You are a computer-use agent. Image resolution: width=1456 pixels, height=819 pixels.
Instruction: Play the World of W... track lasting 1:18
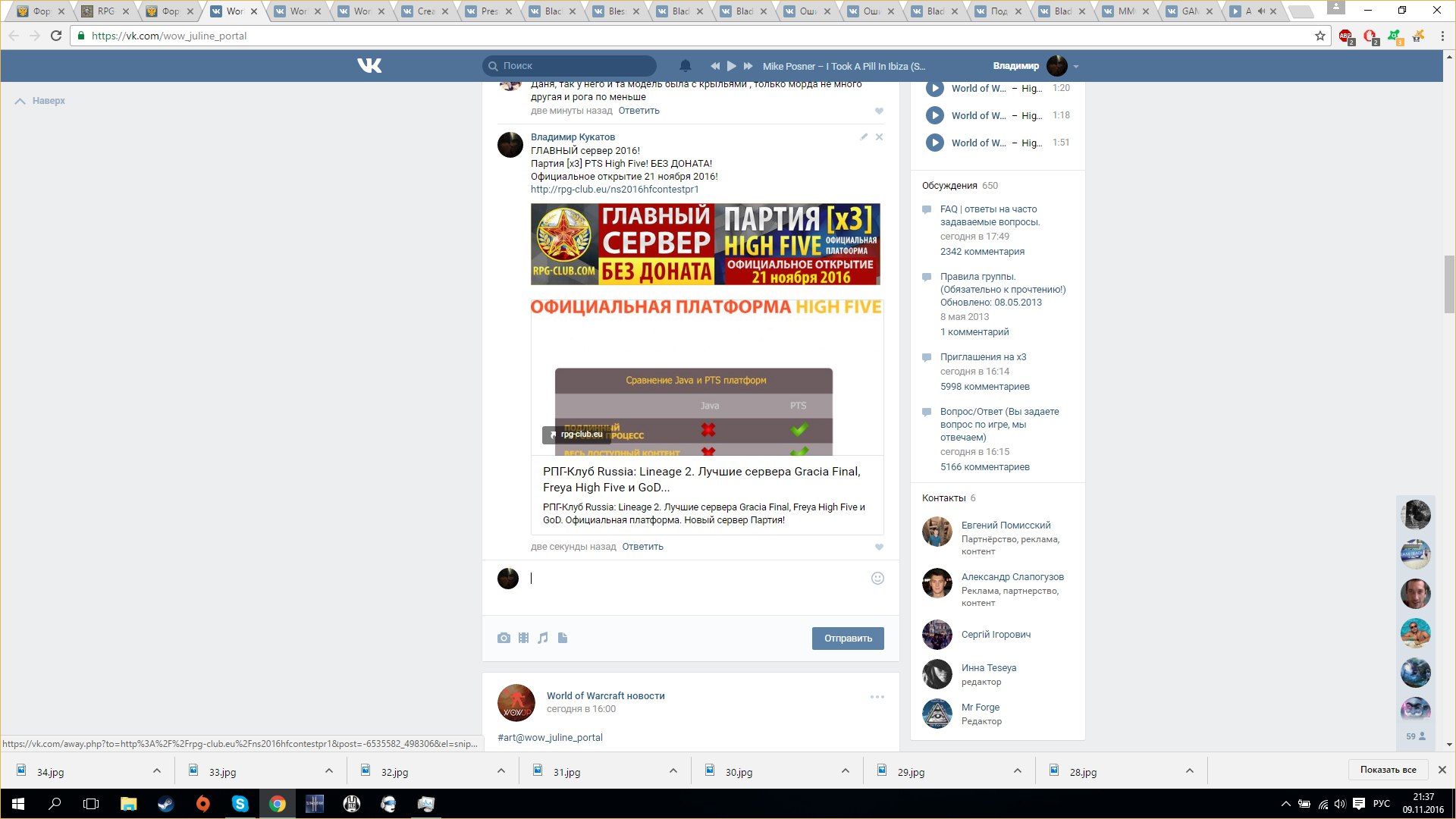pyautogui.click(x=935, y=115)
